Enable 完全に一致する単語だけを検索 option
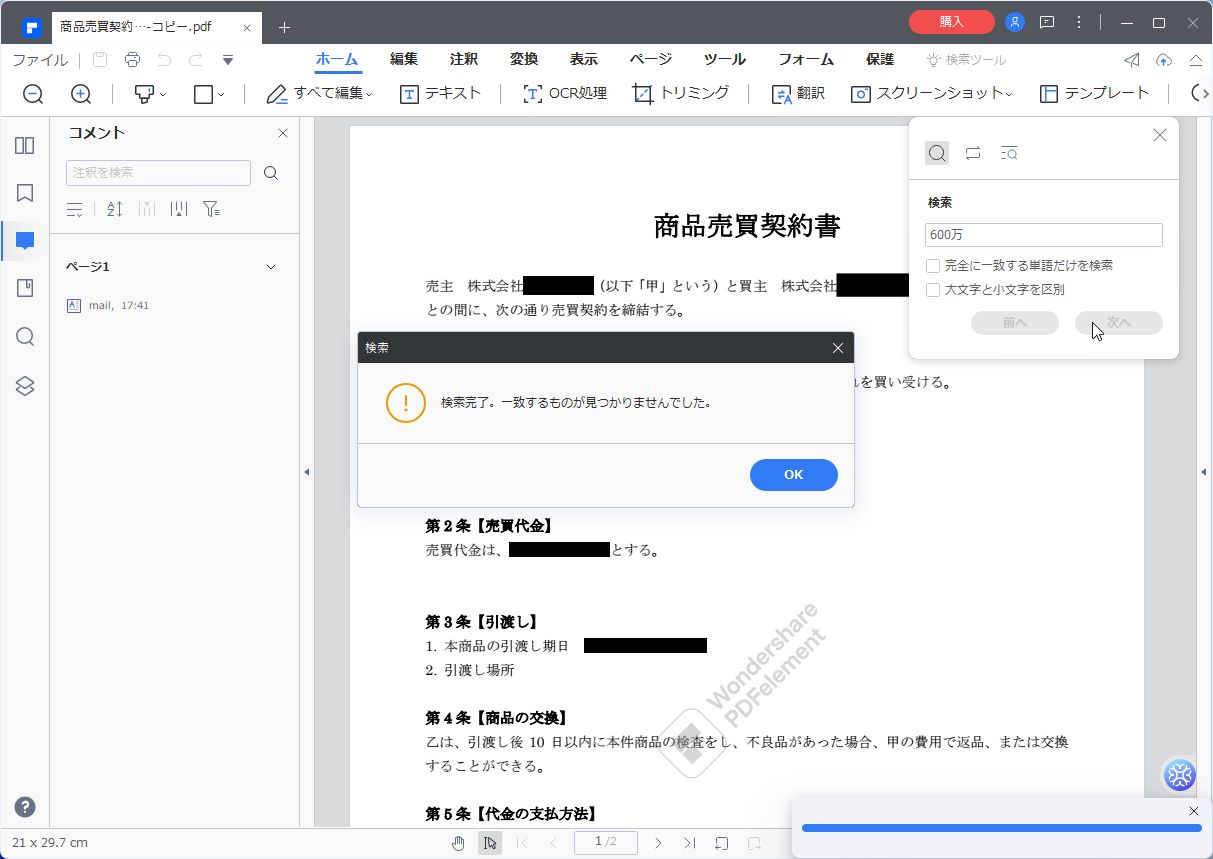Screen dimensions: 1213x859 tap(933, 265)
